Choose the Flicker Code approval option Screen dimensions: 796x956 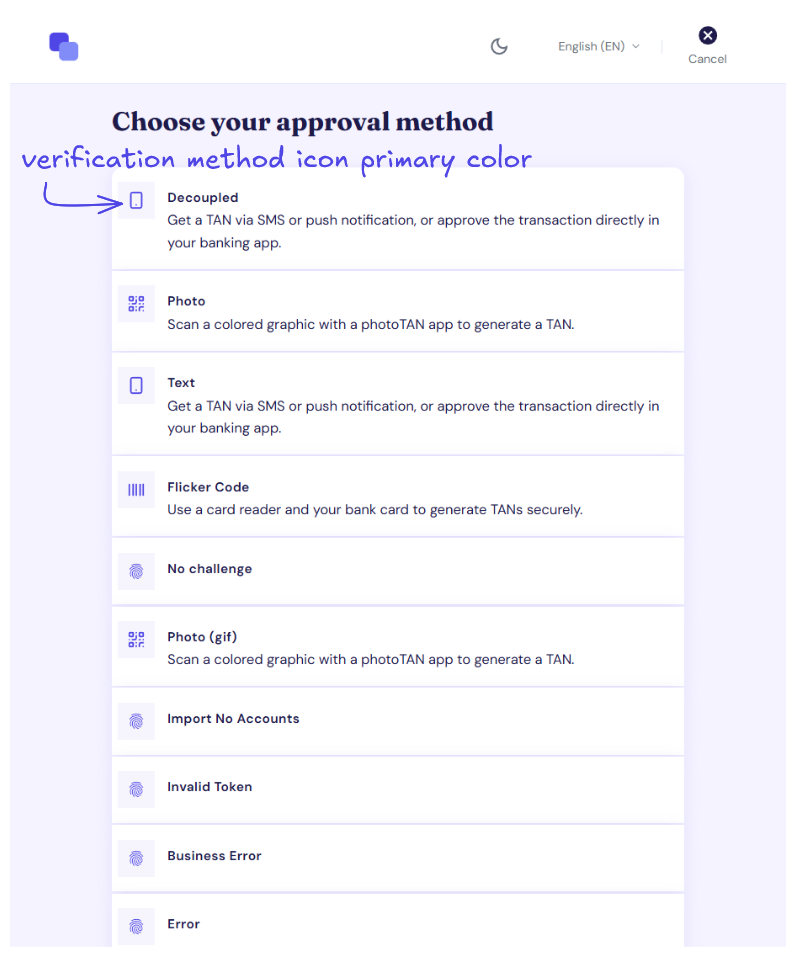coord(397,496)
